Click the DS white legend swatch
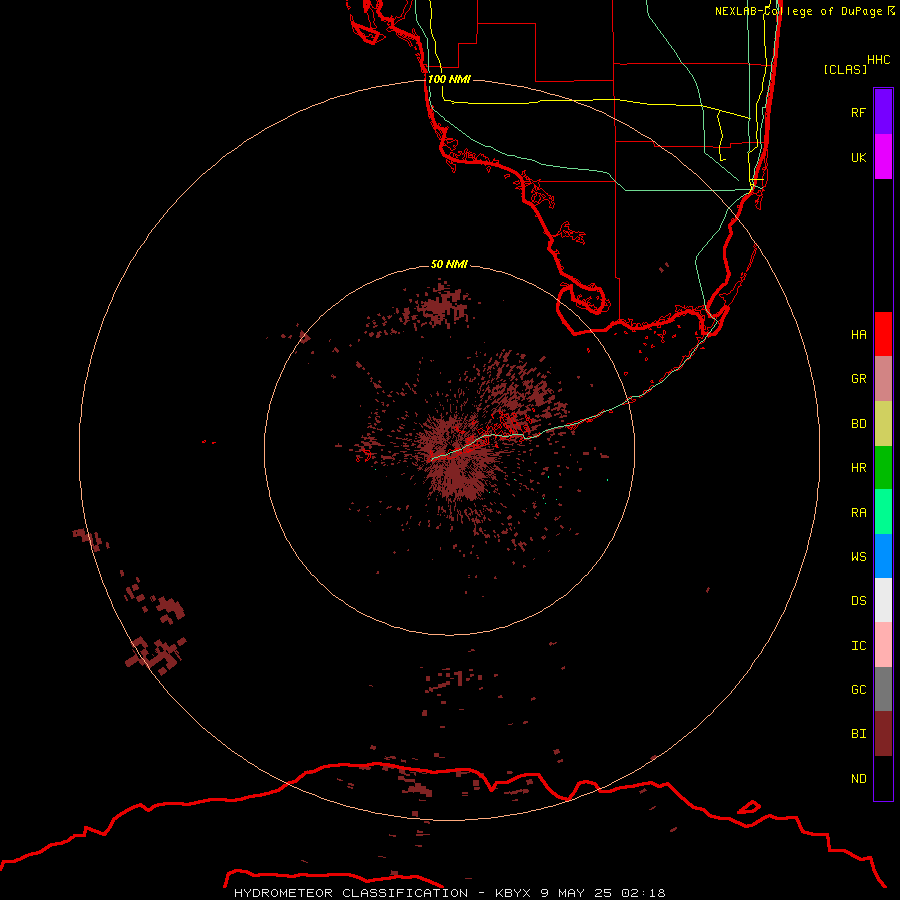The width and height of the screenshot is (900, 900). 883,600
